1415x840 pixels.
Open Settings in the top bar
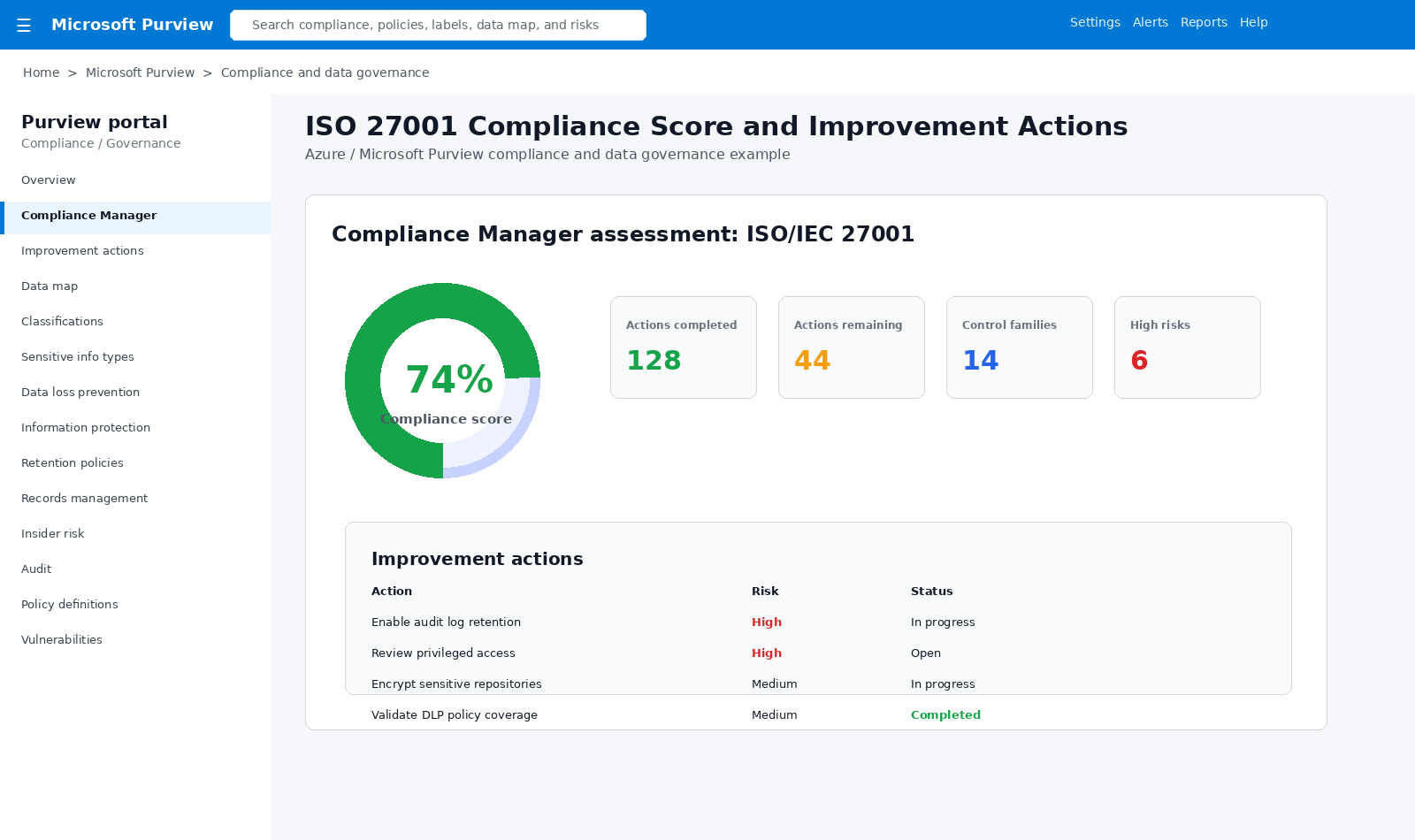coord(1095,22)
